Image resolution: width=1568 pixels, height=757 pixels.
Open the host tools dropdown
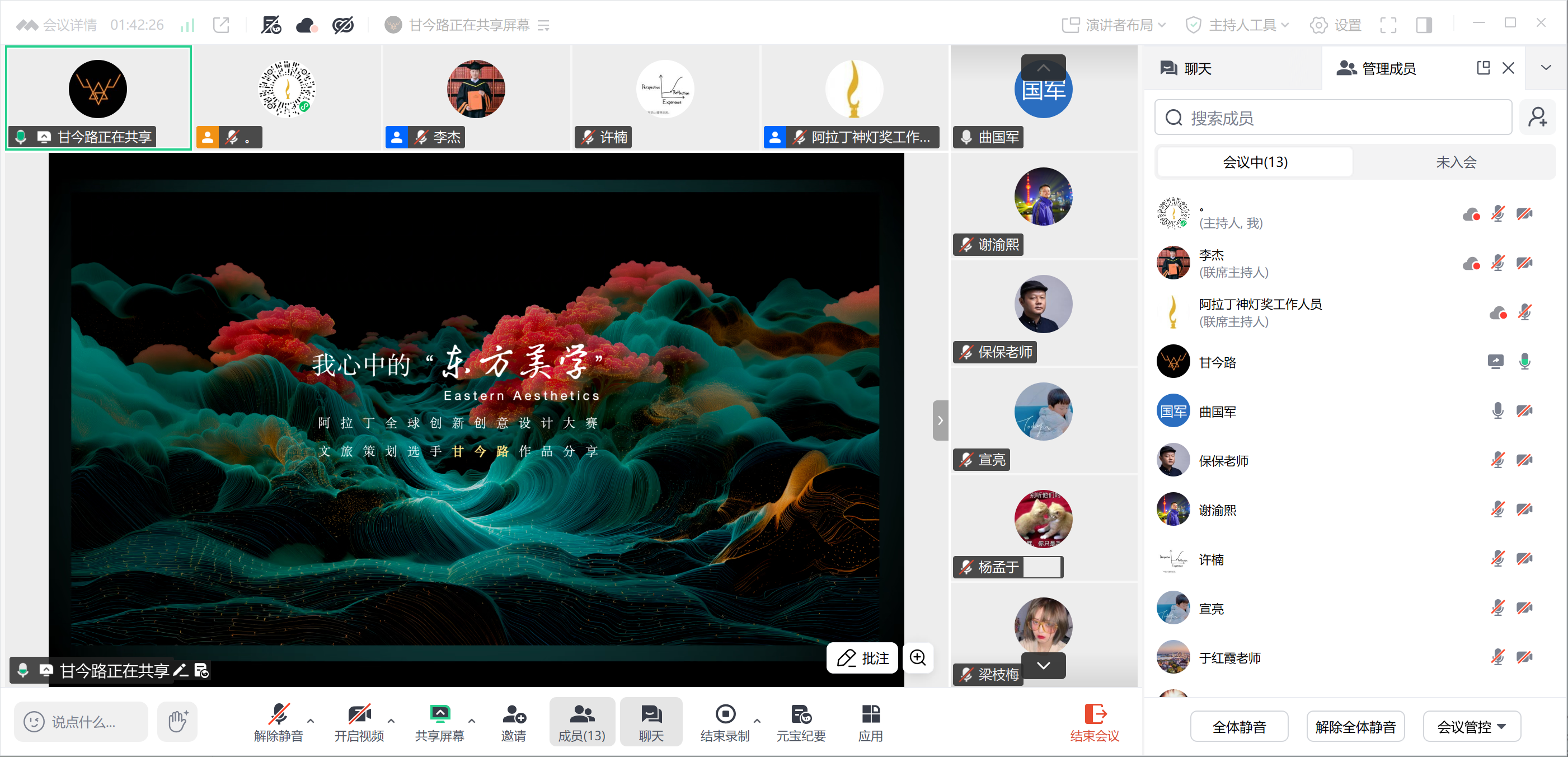1237,25
